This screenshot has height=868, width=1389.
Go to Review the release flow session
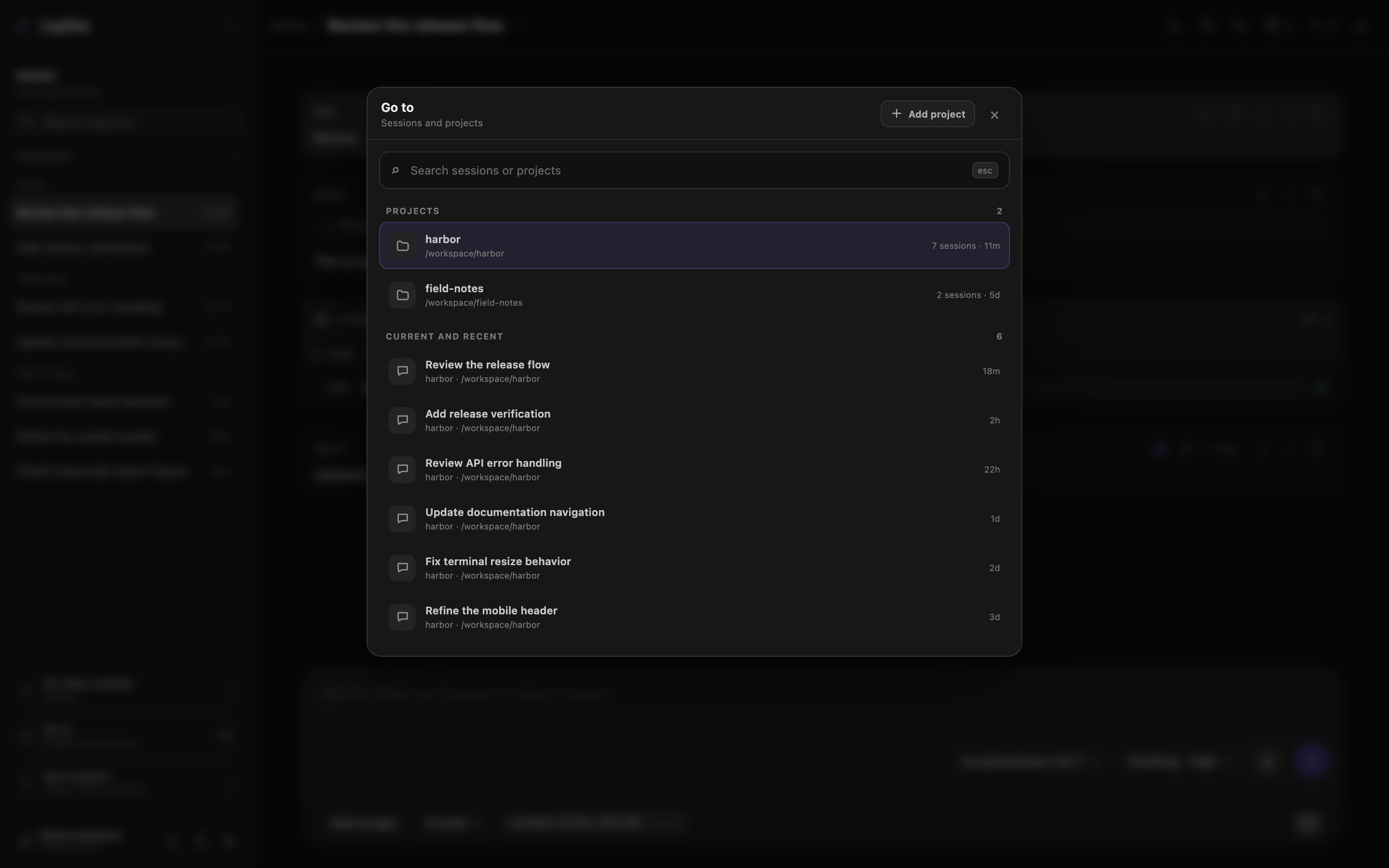point(694,371)
